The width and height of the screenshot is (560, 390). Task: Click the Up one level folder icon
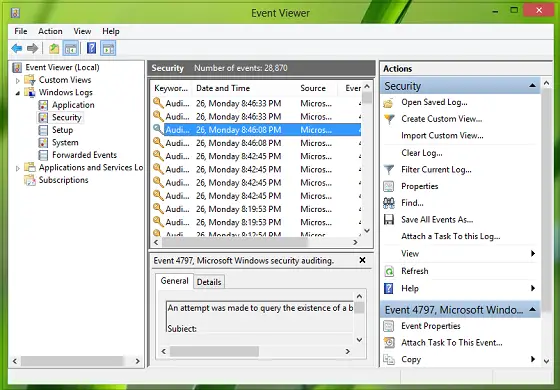point(54,48)
